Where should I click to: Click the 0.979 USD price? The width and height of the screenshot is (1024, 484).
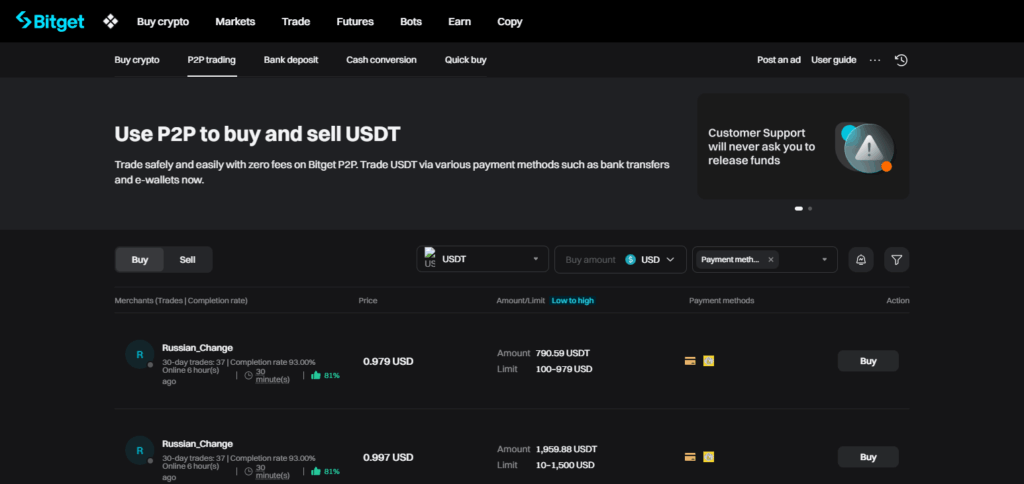click(x=389, y=361)
